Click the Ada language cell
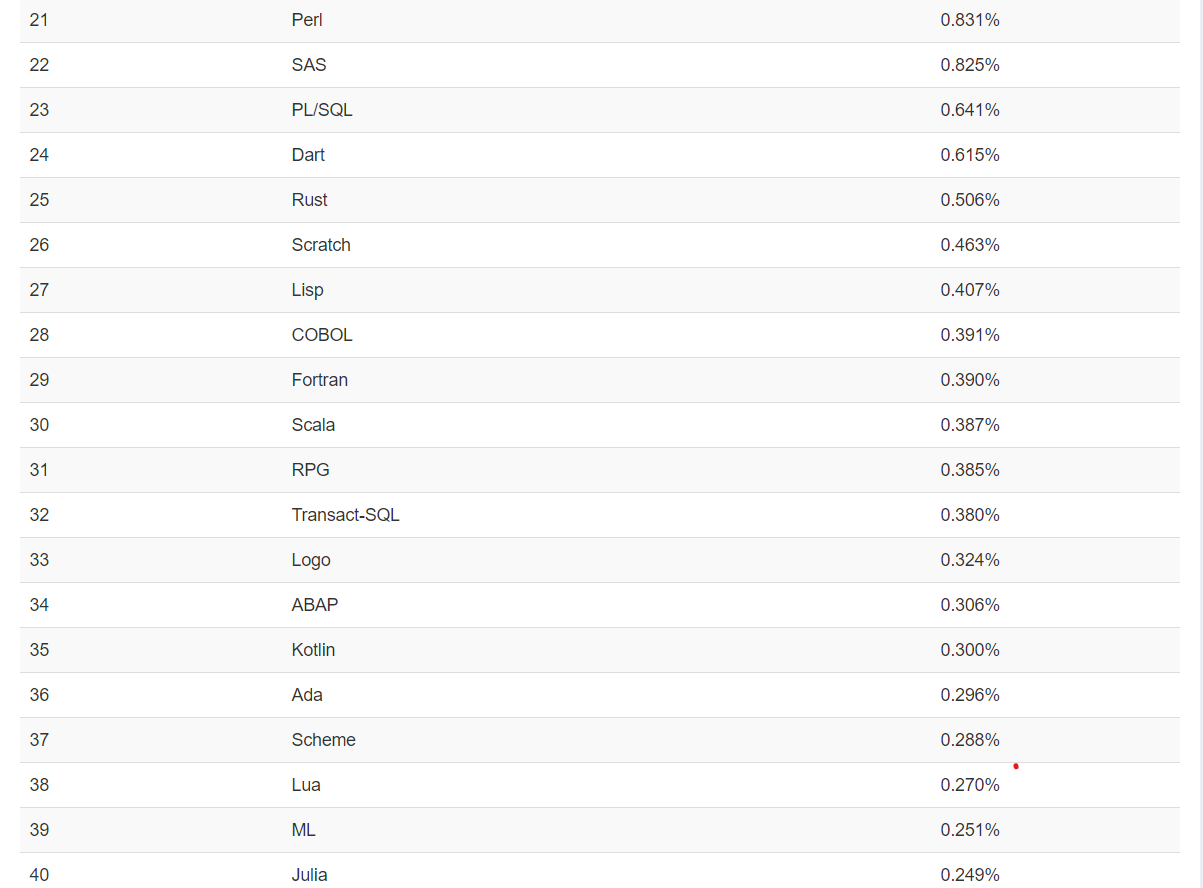The height and width of the screenshot is (888, 1203). point(307,695)
